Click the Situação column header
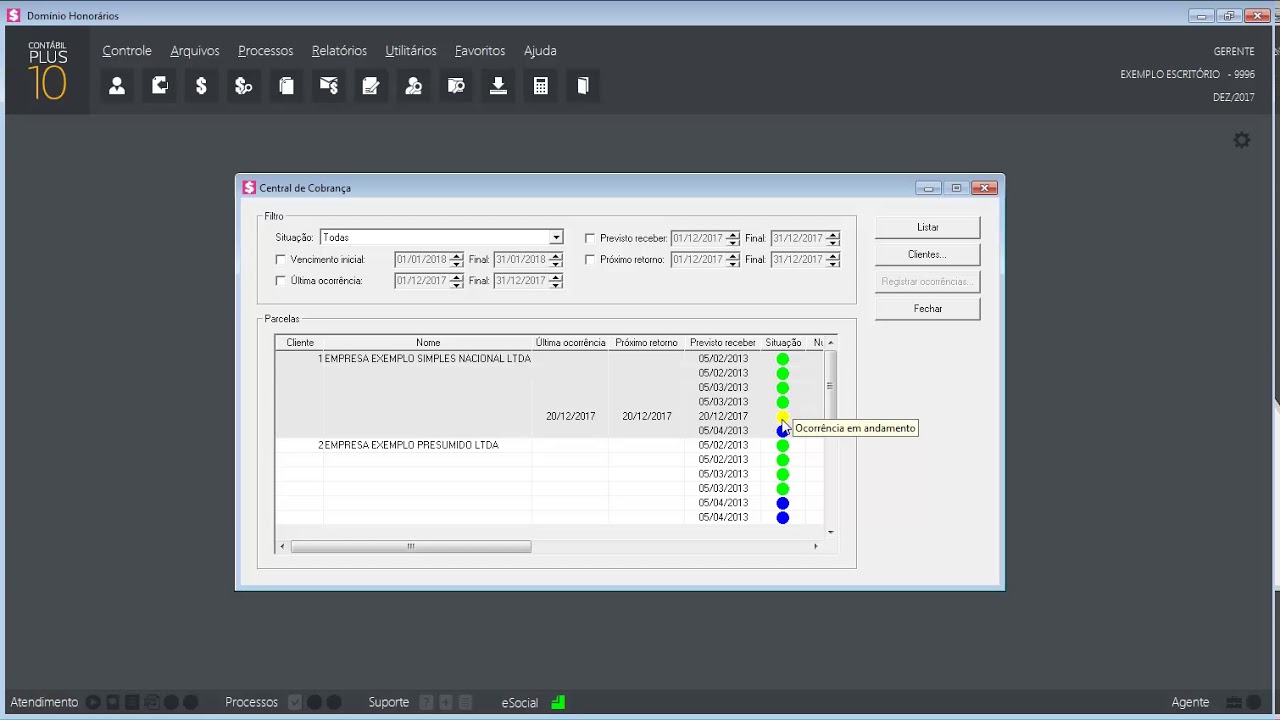 (x=783, y=343)
